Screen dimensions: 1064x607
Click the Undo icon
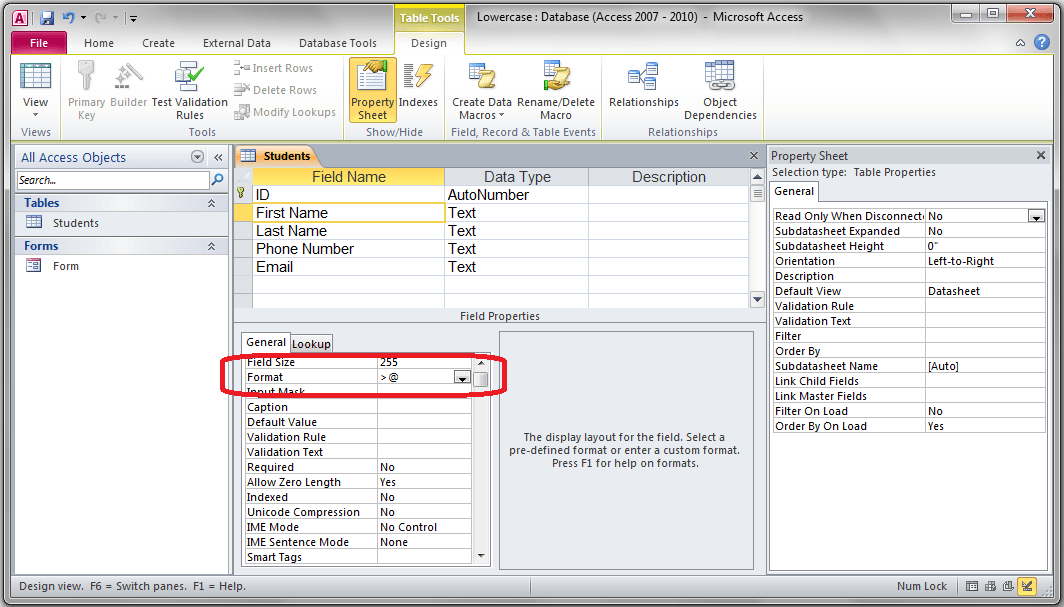click(69, 18)
